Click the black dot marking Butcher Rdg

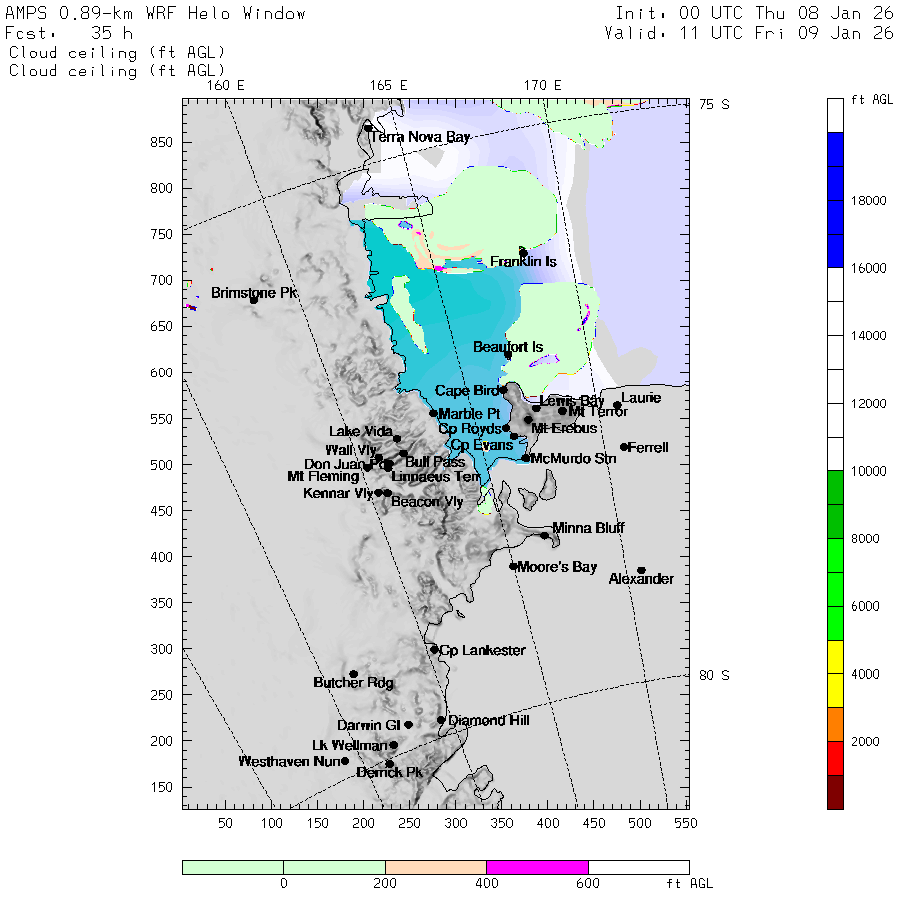click(x=354, y=674)
